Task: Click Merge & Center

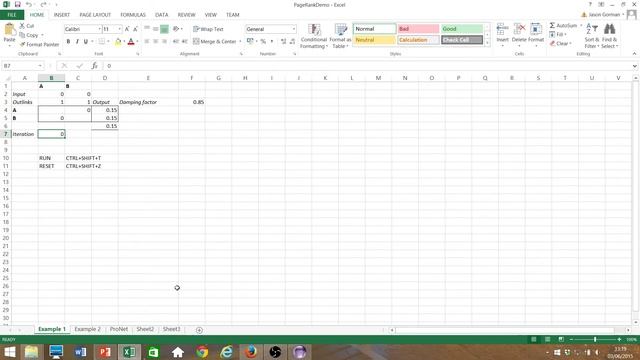Action: pyautogui.click(x=215, y=41)
